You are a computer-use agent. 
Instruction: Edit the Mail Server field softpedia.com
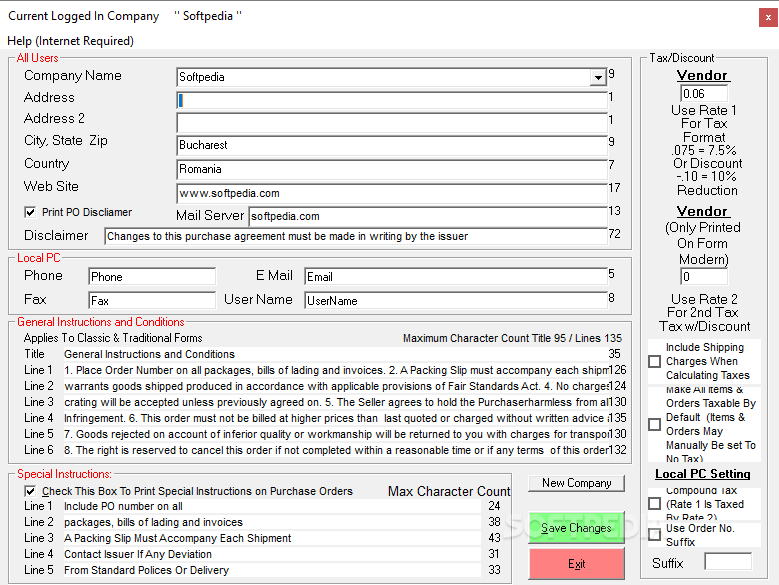point(428,217)
